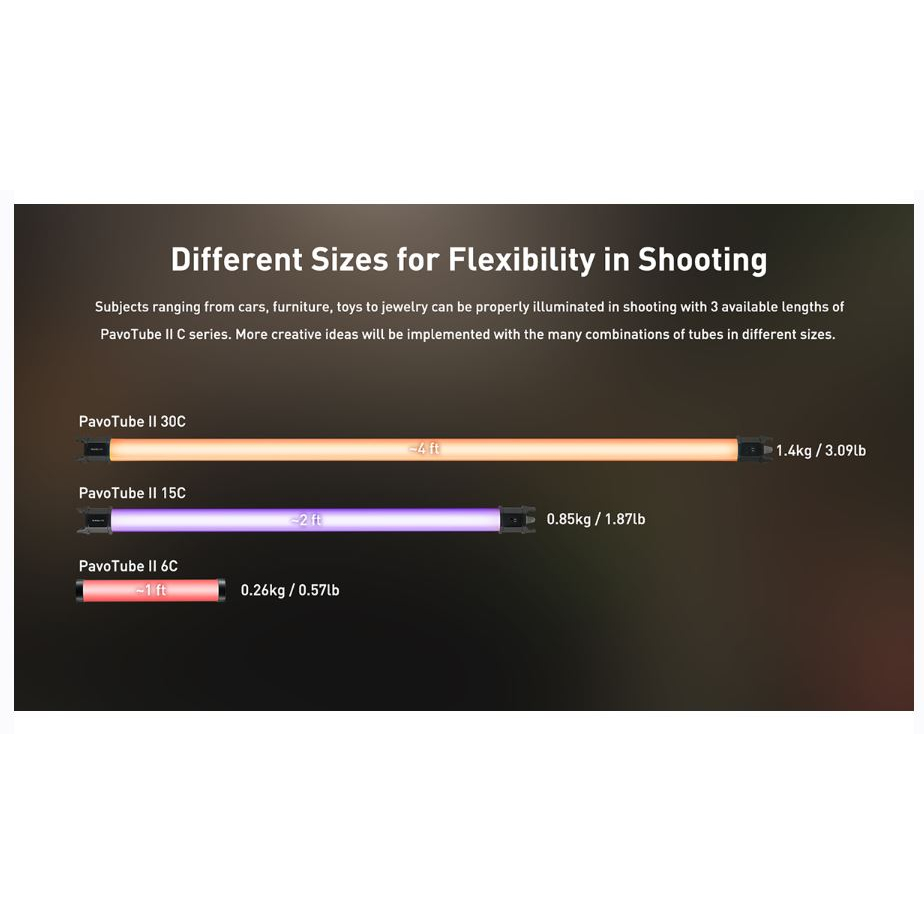This screenshot has height=924, width=924.
Task: Click the description line starting 'PavoTube II C series'
Action: (468, 335)
